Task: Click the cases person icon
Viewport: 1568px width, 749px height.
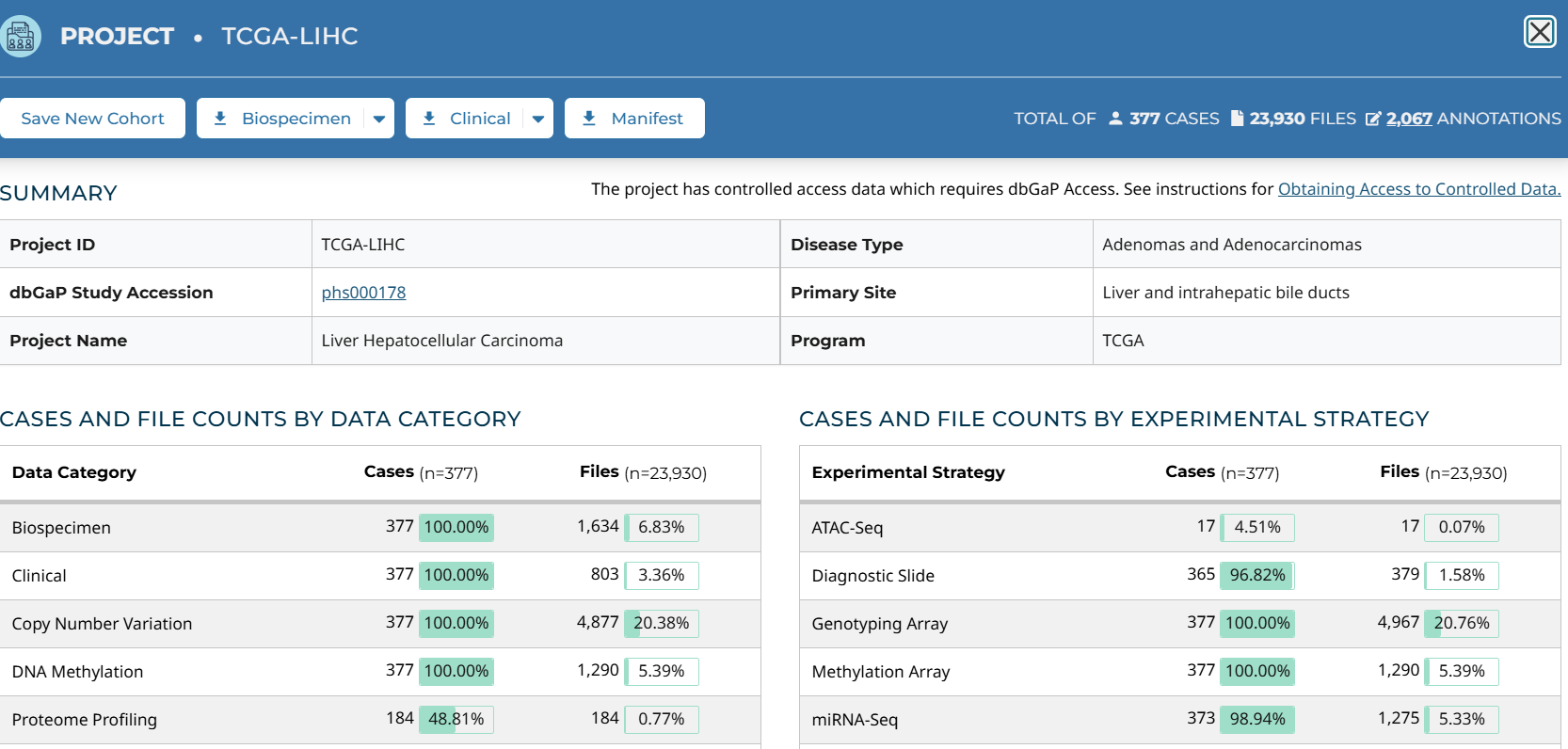Action: [1115, 119]
